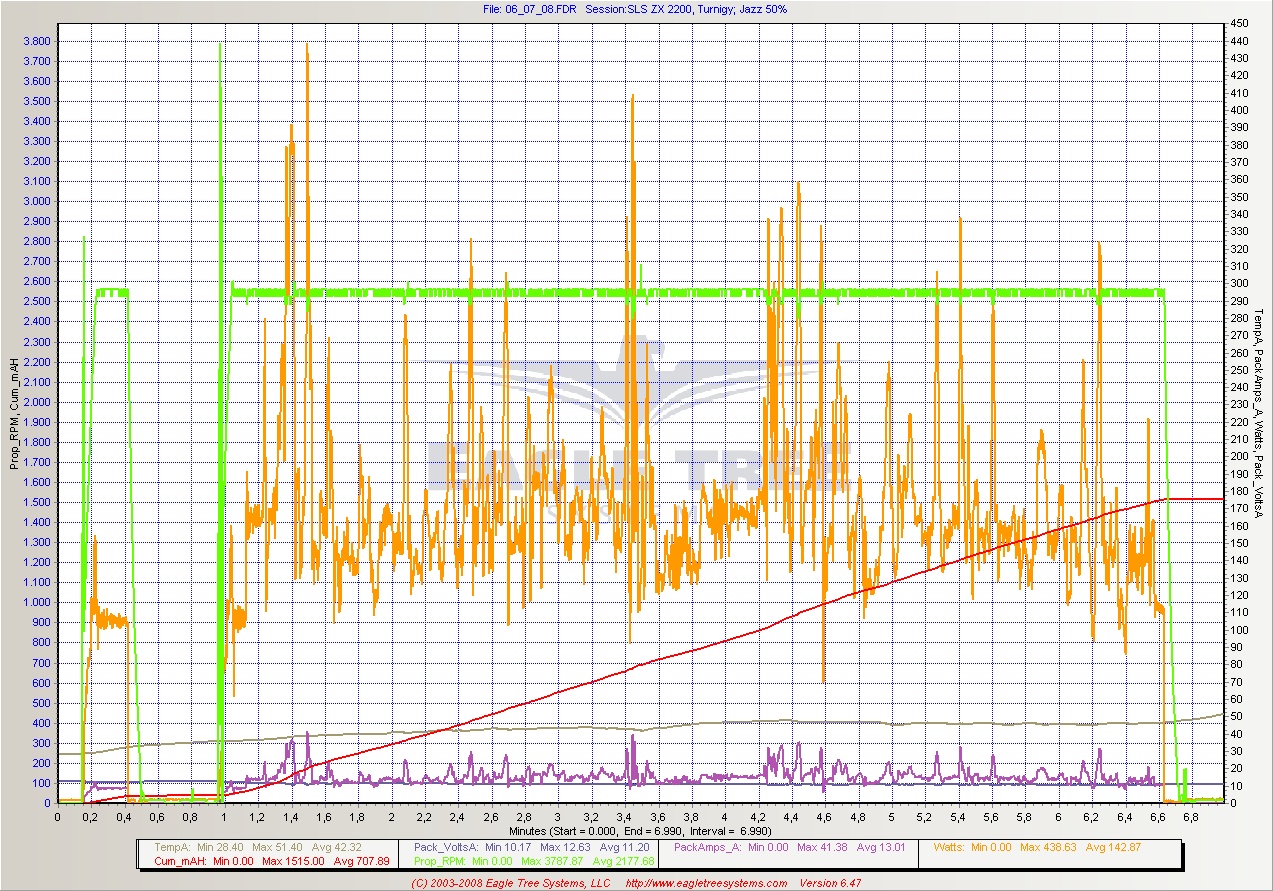
Task: Click the "Avg 42.32" TempA legend value
Action: click(336, 847)
